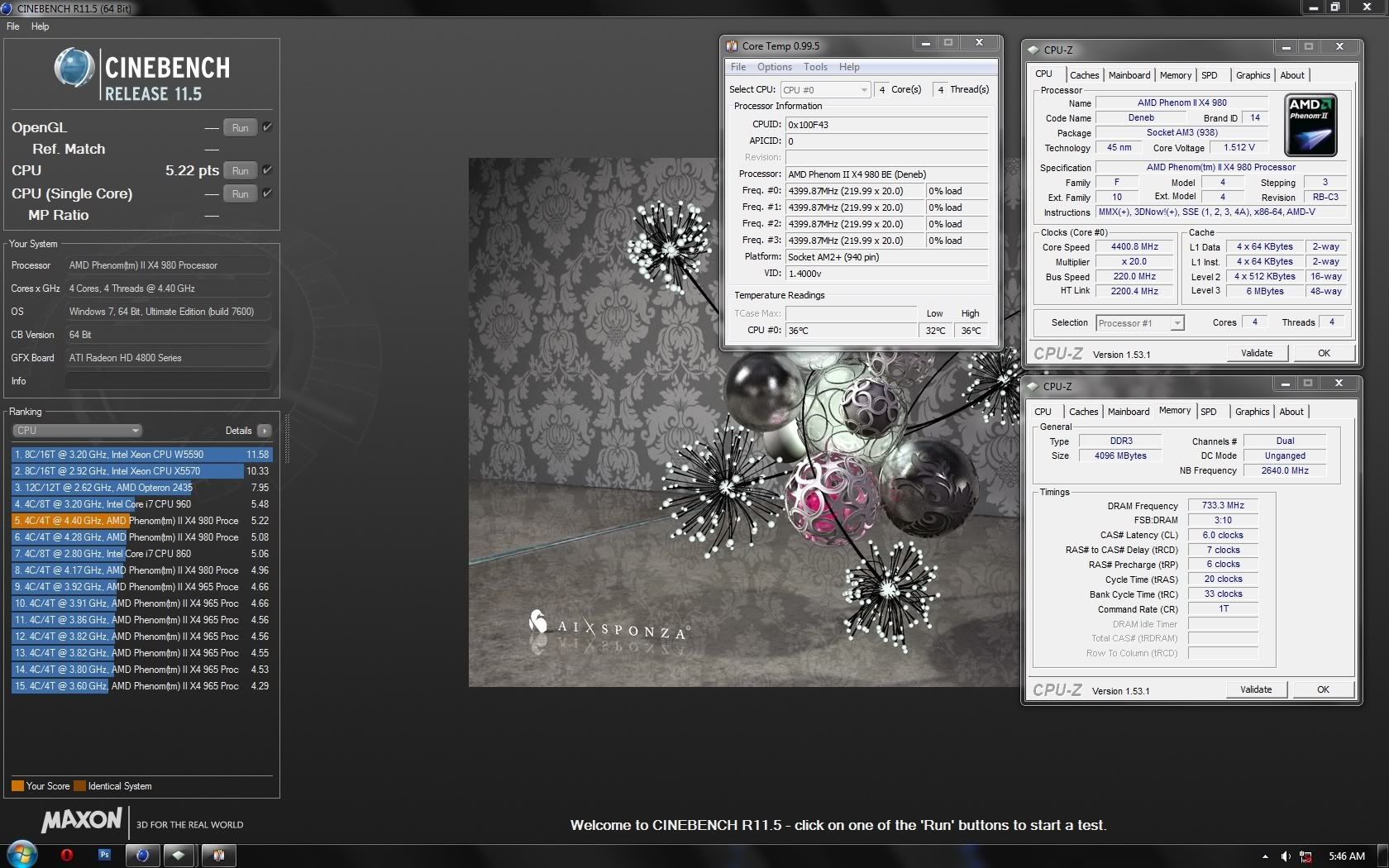Run the OpenGL benchmark

(241, 127)
